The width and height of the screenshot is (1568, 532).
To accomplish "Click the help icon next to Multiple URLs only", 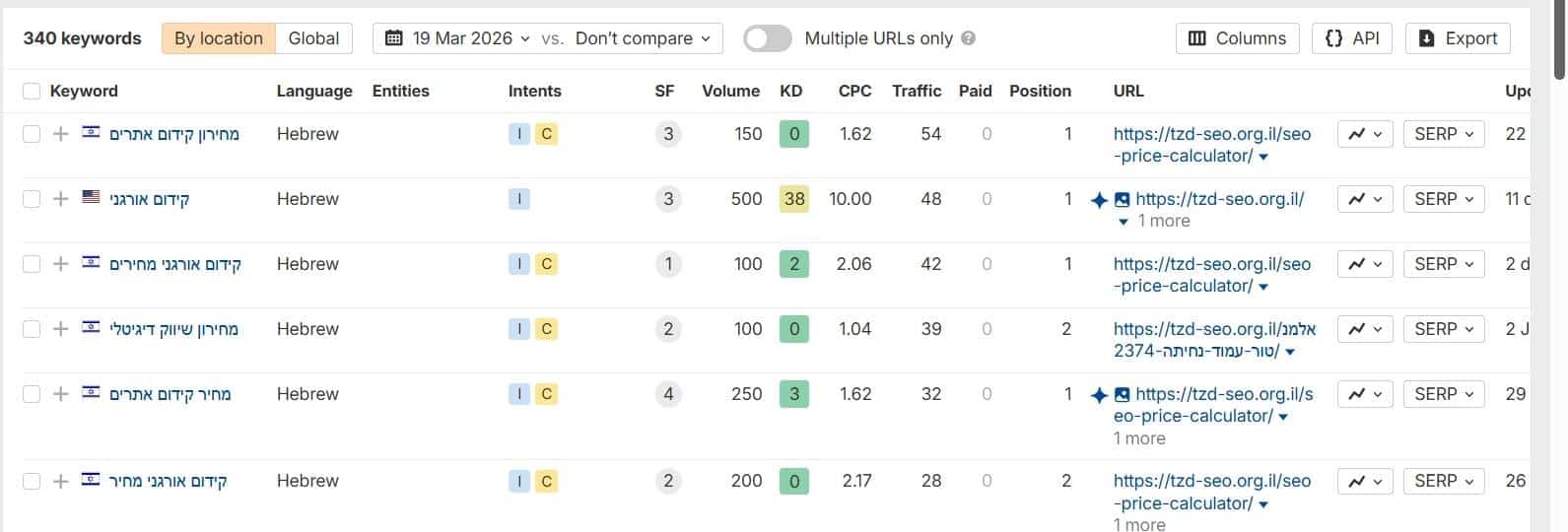I will tap(968, 38).
